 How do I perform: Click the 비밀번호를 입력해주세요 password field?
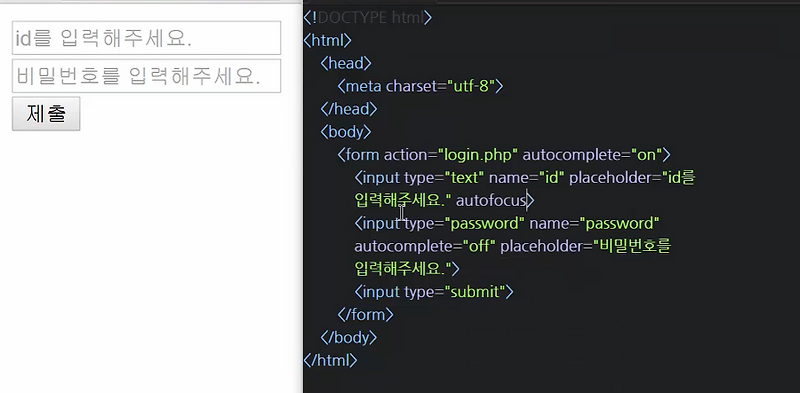146,76
